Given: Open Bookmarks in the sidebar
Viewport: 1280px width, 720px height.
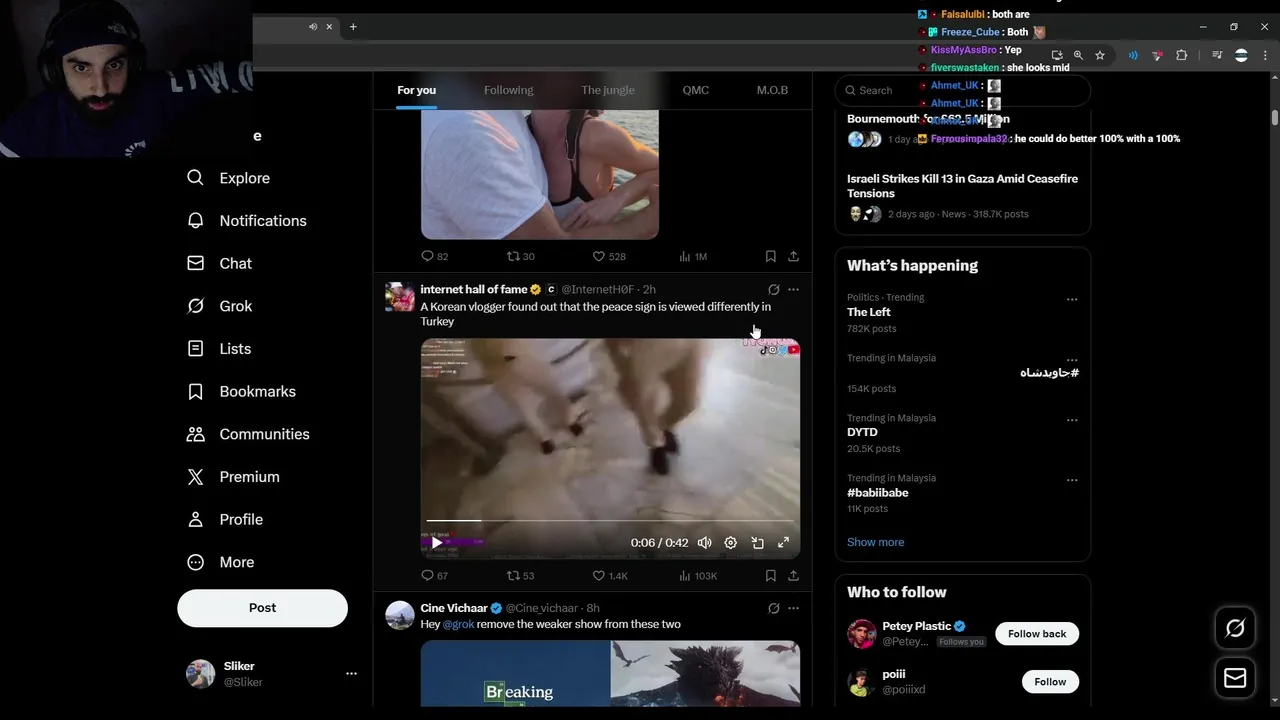Looking at the screenshot, I should click(242, 392).
